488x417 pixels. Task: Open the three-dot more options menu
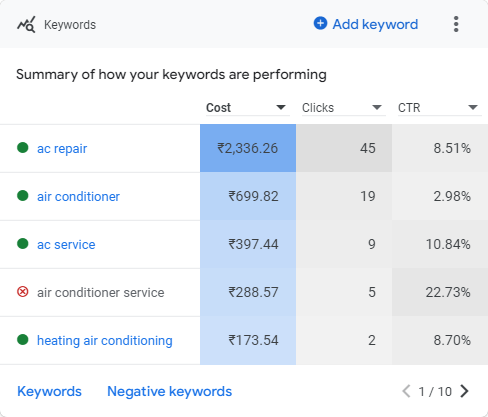456,24
